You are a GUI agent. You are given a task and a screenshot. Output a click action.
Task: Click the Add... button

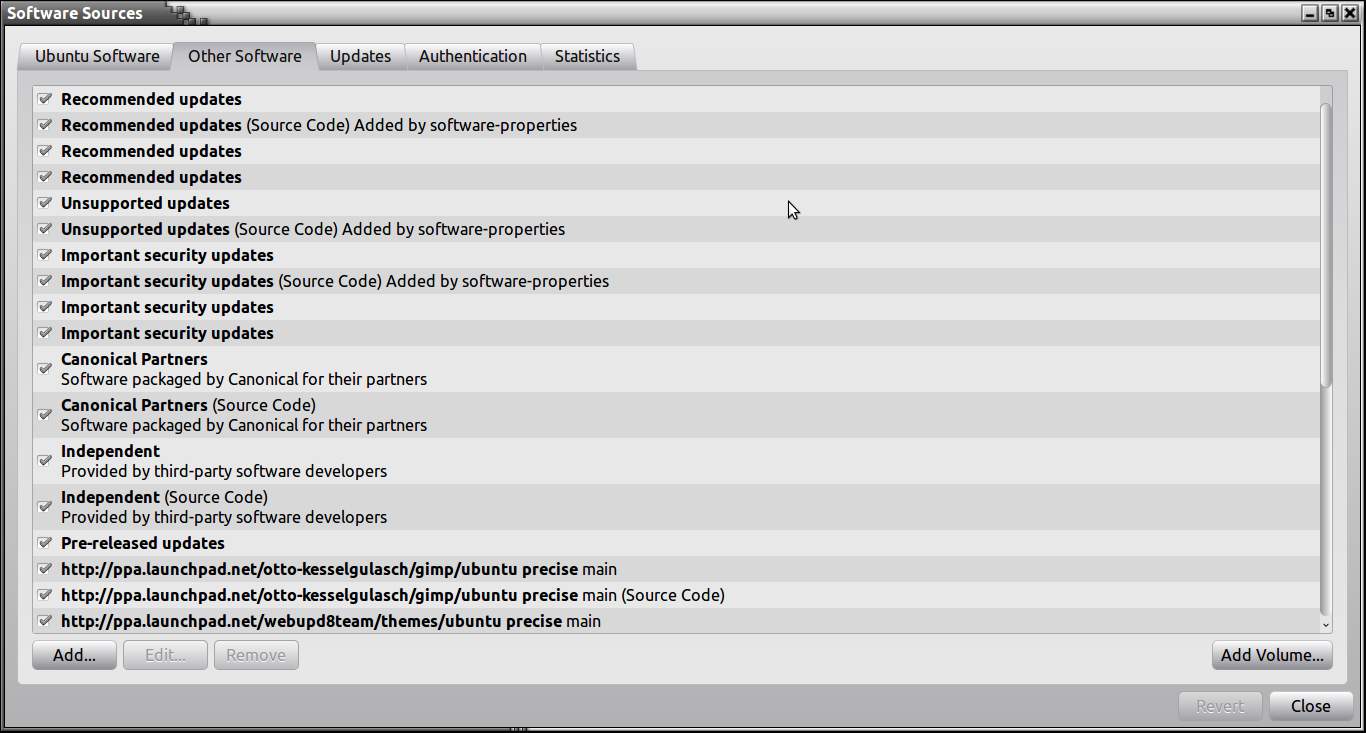(74, 655)
